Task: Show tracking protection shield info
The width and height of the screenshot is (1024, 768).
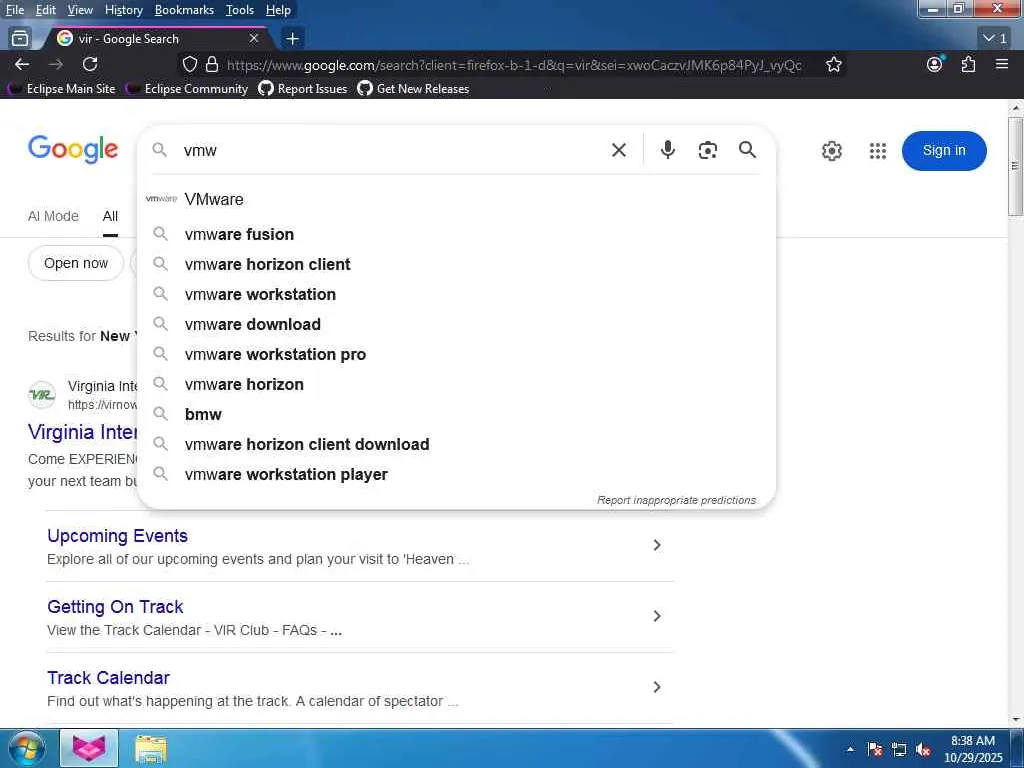Action: point(189,64)
